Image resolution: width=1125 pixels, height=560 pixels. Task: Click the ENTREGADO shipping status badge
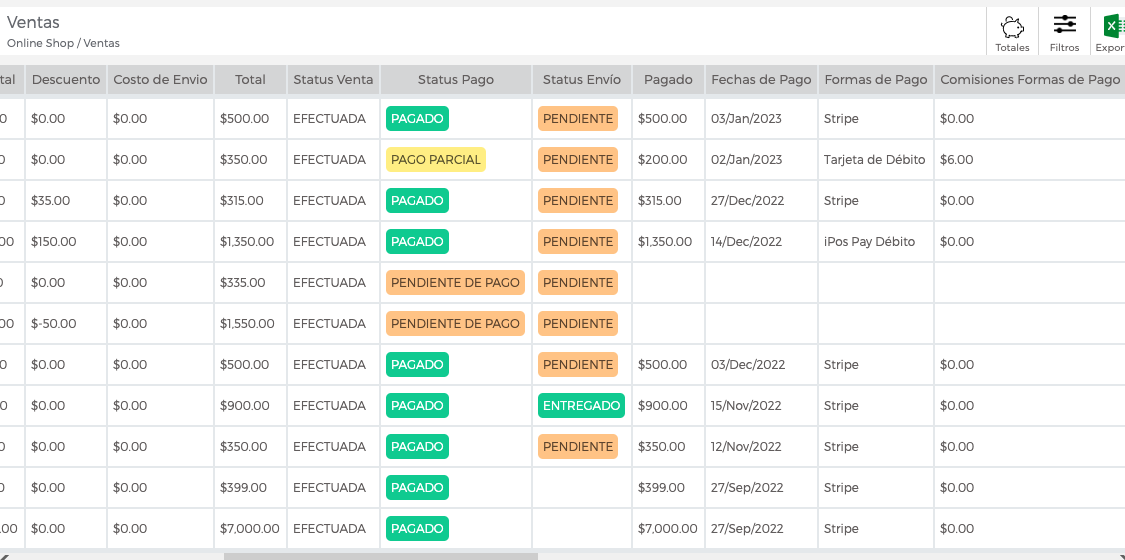point(581,406)
